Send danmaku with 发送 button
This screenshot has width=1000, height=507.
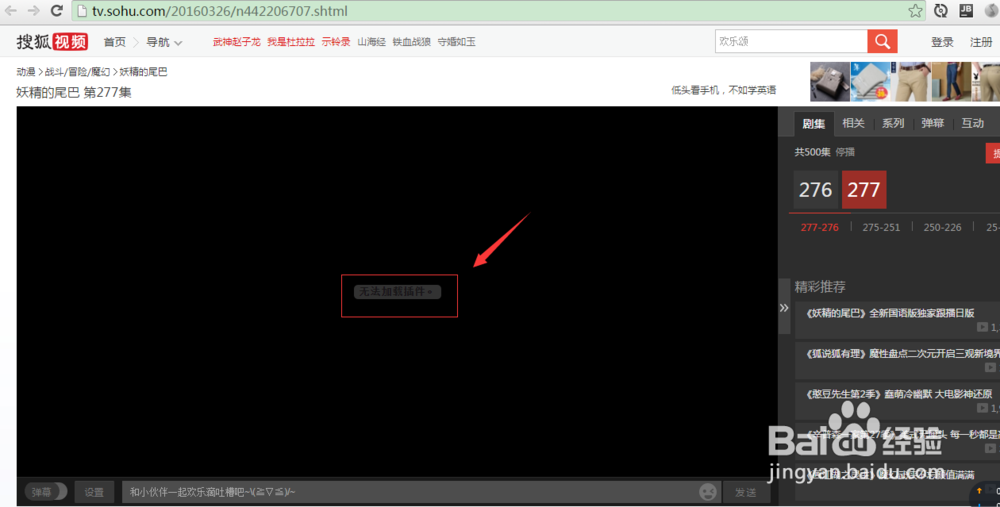(746, 492)
